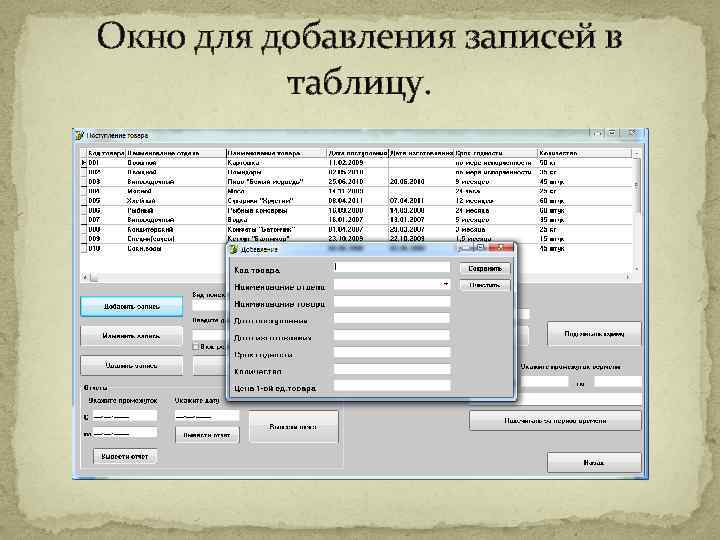This screenshot has width=720, height=540.
Task: Focus the Код товара input field
Action: 392,267
